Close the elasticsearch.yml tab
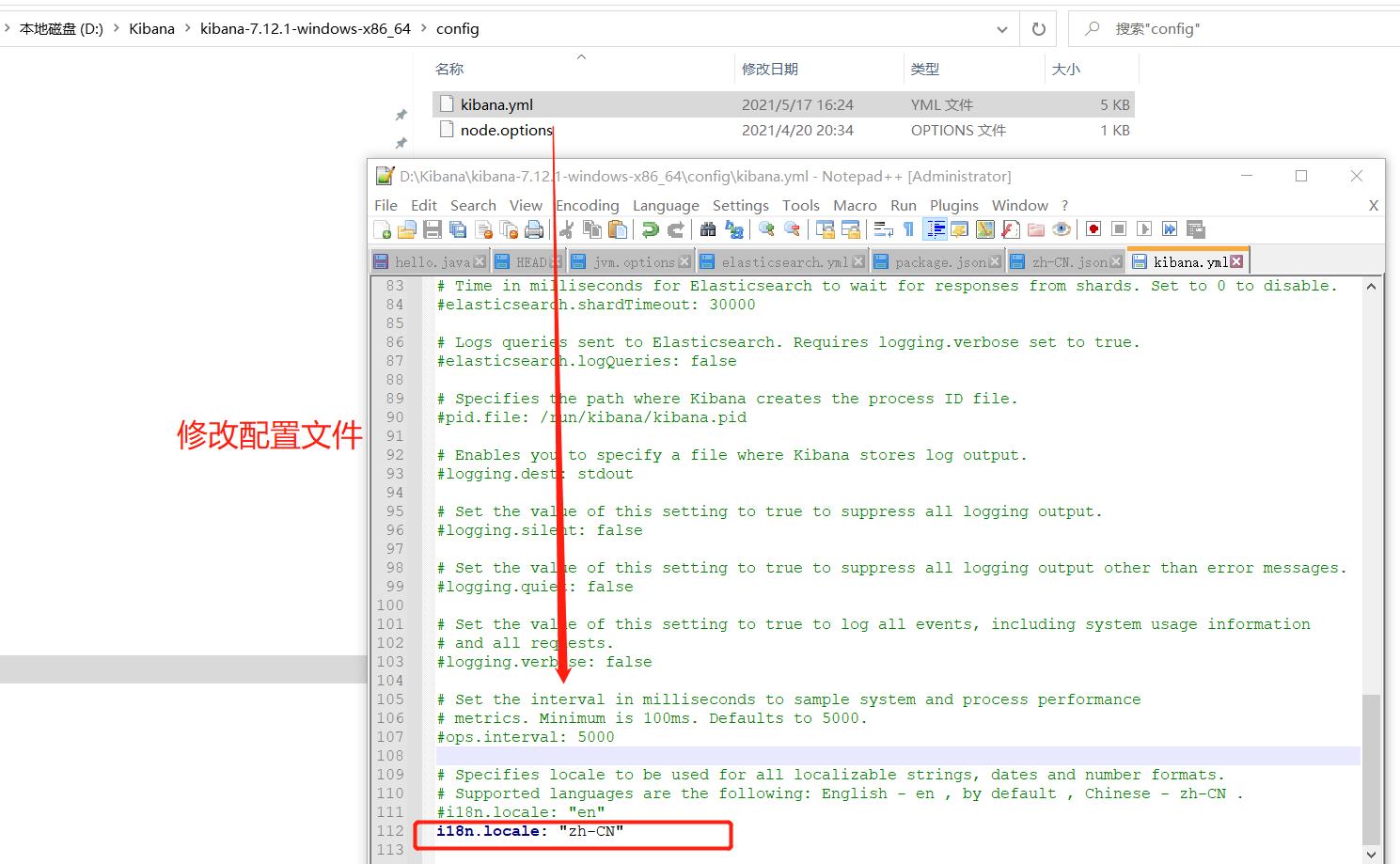The width and height of the screenshot is (1400, 864). (857, 262)
